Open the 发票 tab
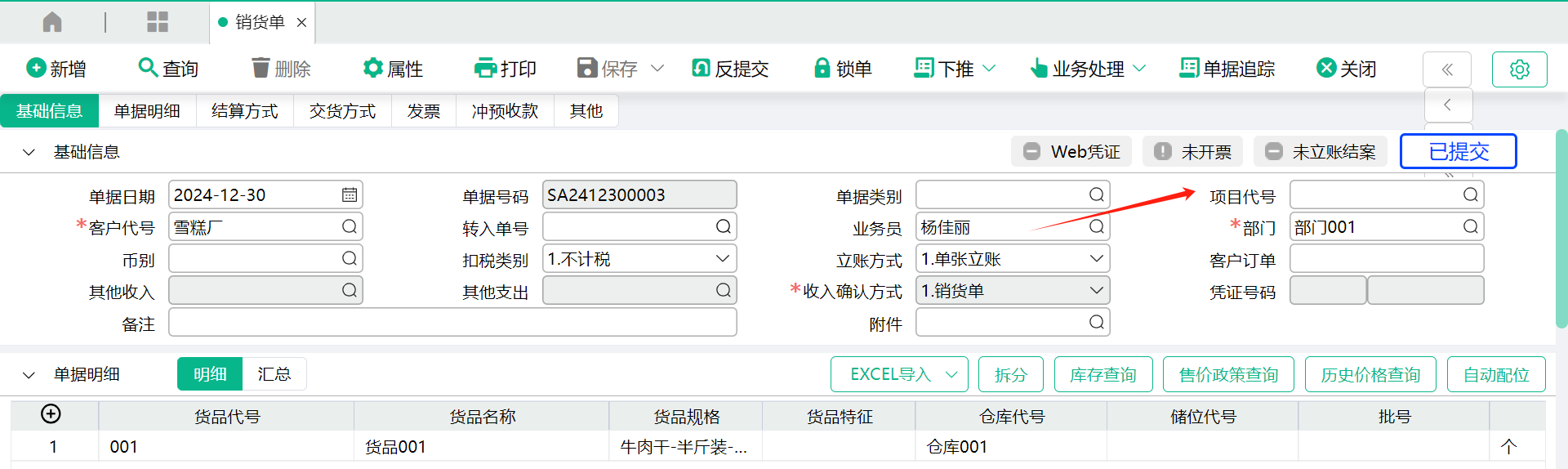This screenshot has height=469, width=1568. [423, 111]
